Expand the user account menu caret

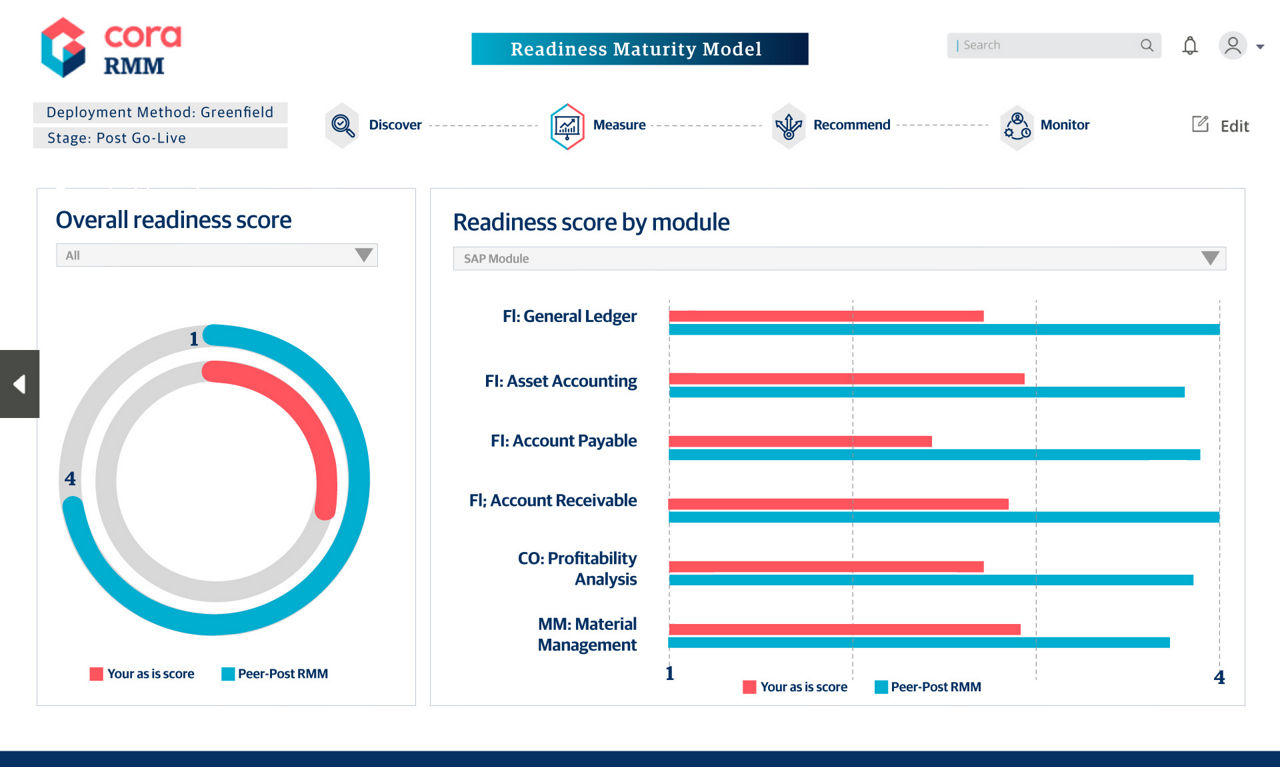click(1260, 47)
